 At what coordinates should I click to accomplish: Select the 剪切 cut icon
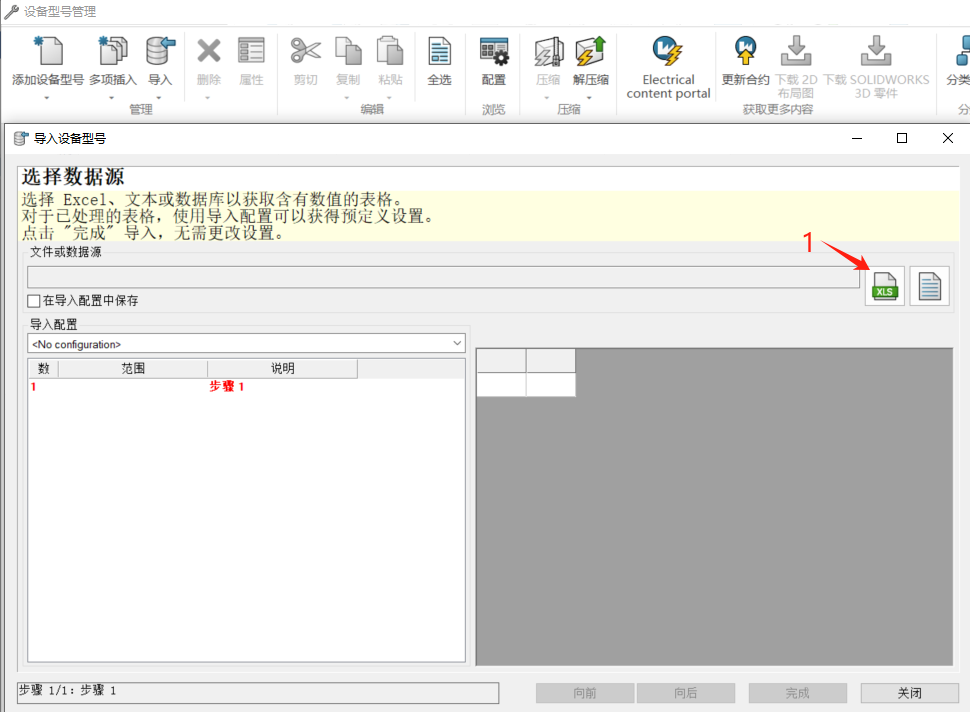click(x=305, y=52)
